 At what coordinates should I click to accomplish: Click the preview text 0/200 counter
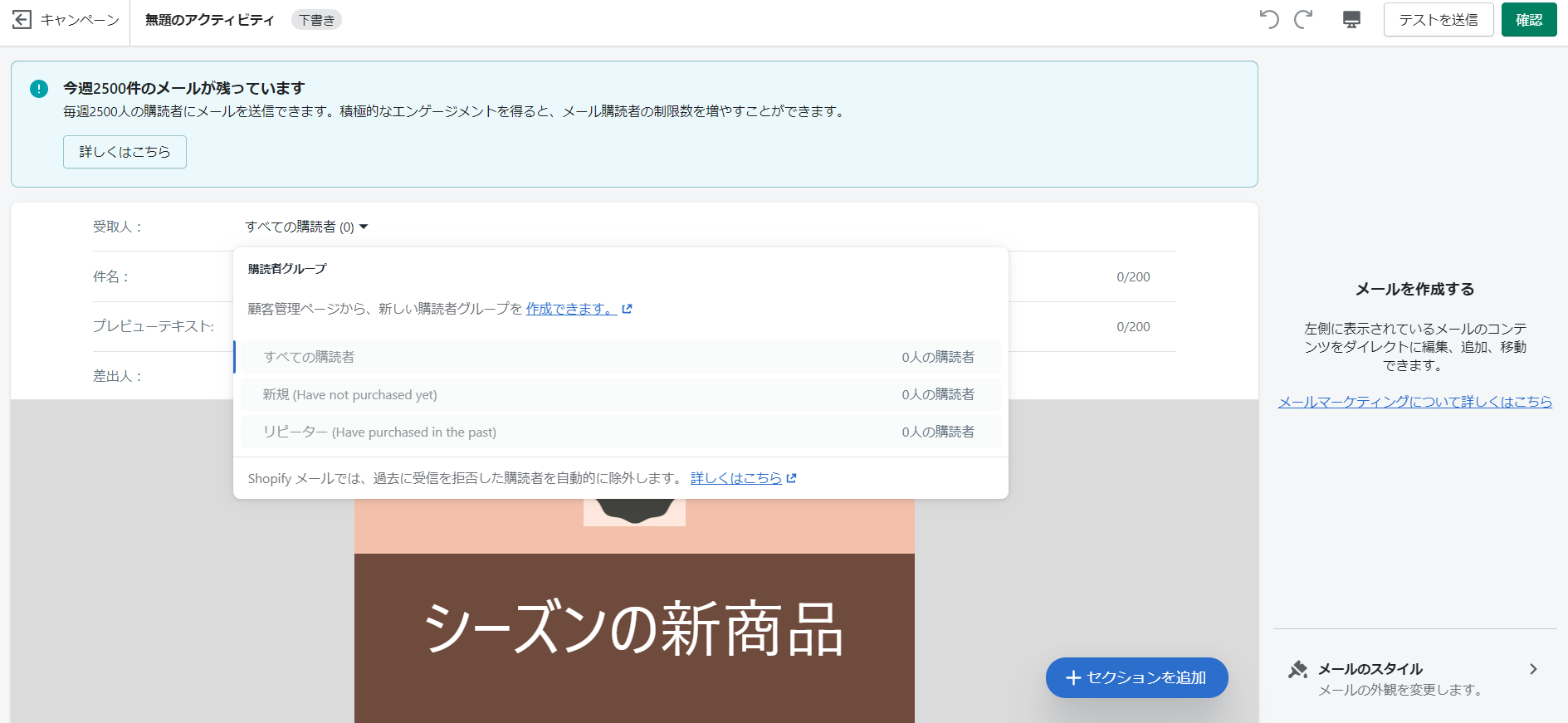click(1133, 326)
